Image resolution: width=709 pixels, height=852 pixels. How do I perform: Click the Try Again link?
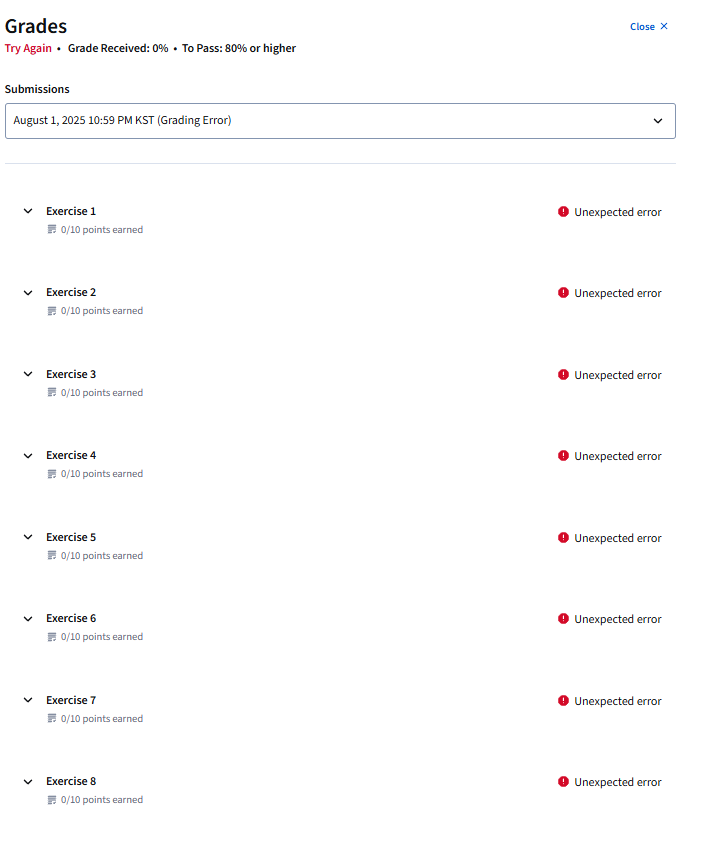(28, 48)
